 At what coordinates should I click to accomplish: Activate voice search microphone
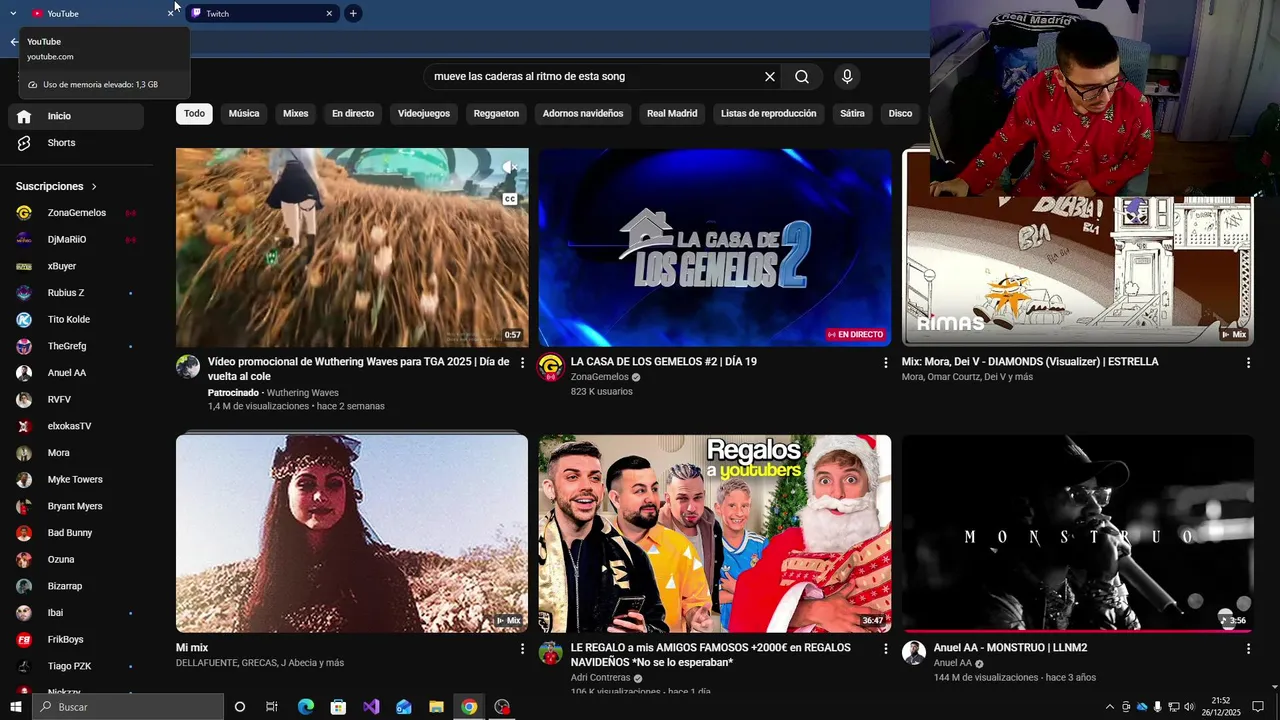click(847, 77)
